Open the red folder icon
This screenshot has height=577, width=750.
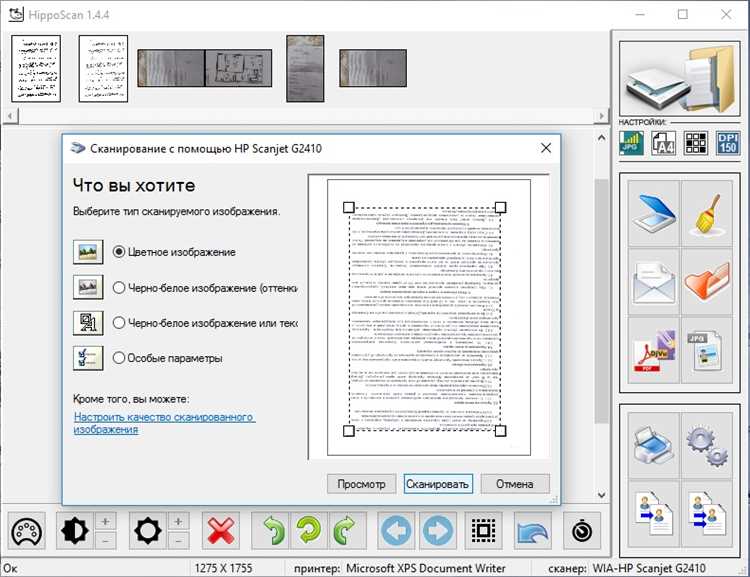[707, 282]
